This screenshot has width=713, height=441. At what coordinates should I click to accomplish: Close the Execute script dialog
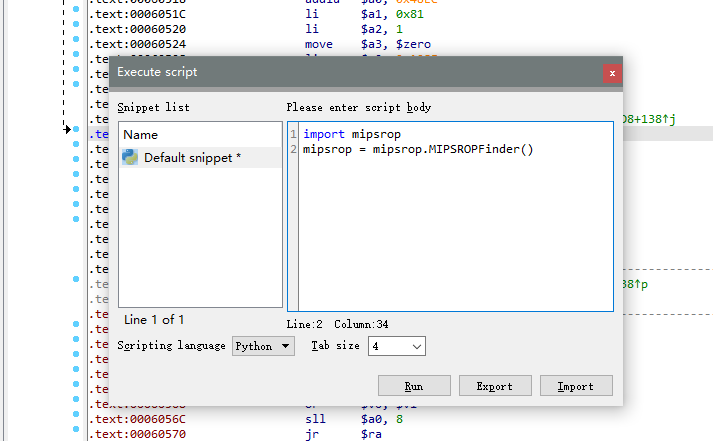coord(612,73)
